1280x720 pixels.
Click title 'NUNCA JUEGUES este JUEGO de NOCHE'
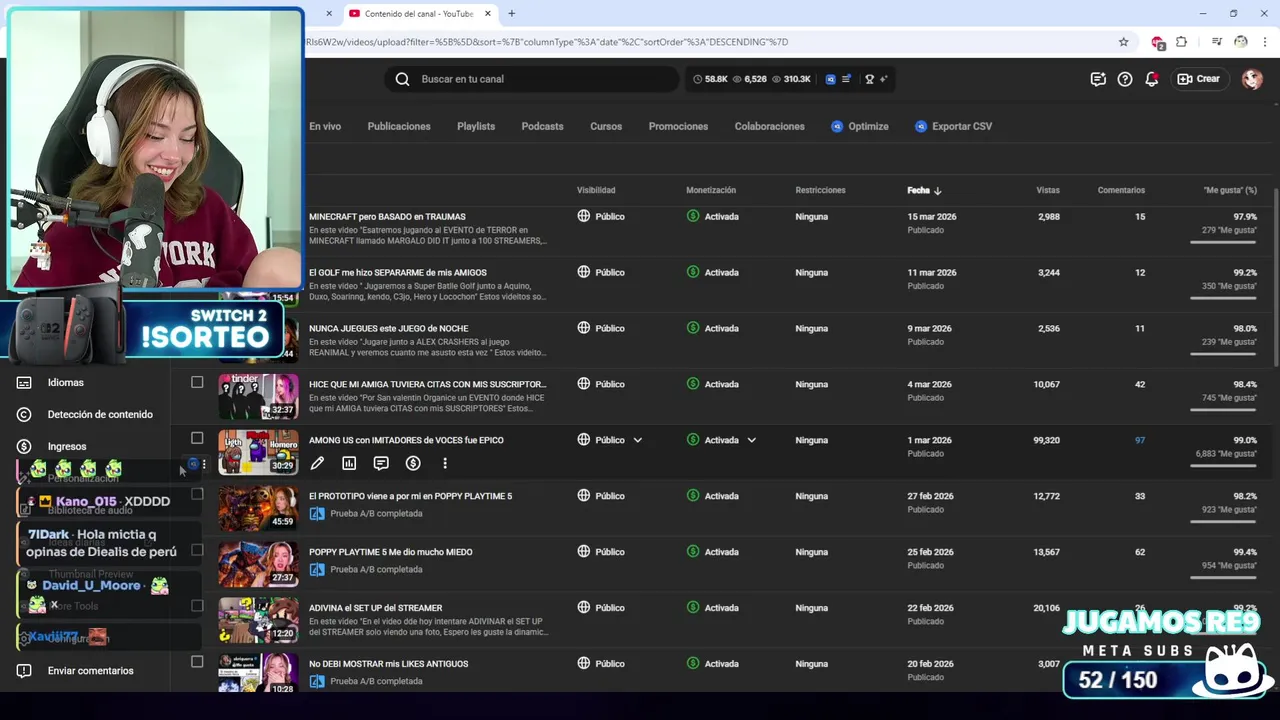(389, 328)
